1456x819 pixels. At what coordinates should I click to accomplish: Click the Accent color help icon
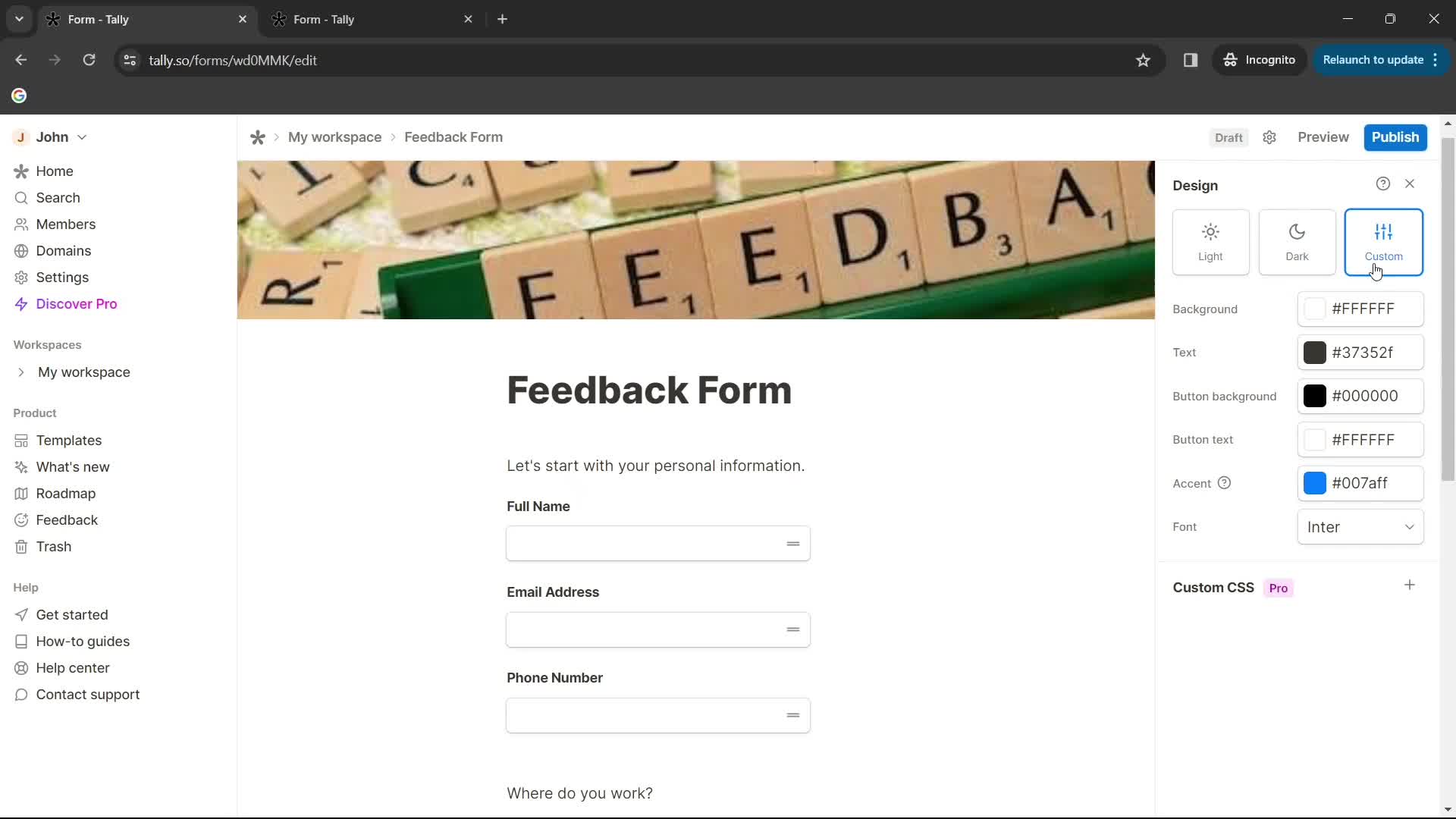pyautogui.click(x=1225, y=483)
